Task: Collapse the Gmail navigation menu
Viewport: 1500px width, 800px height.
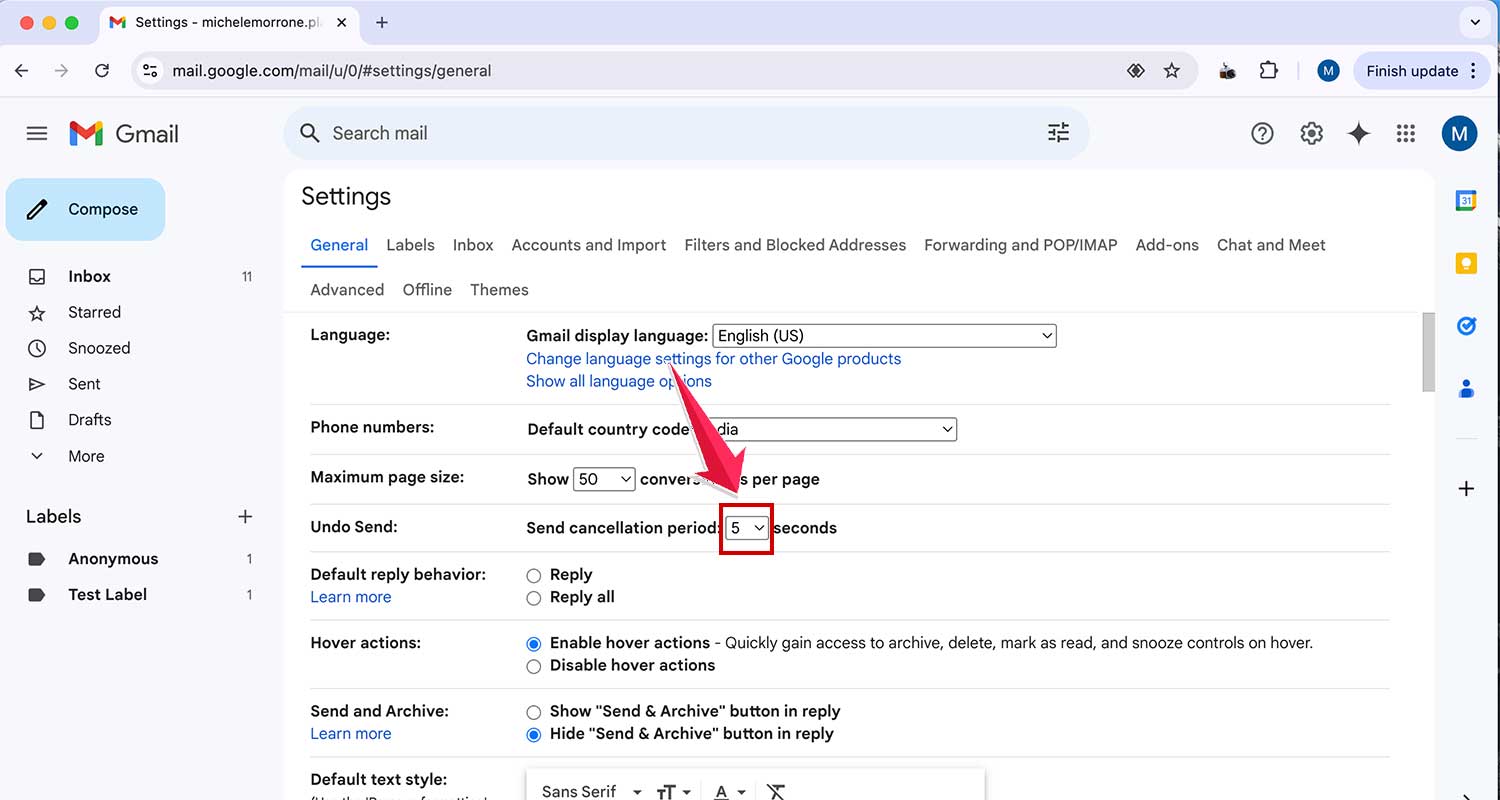Action: [x=37, y=132]
